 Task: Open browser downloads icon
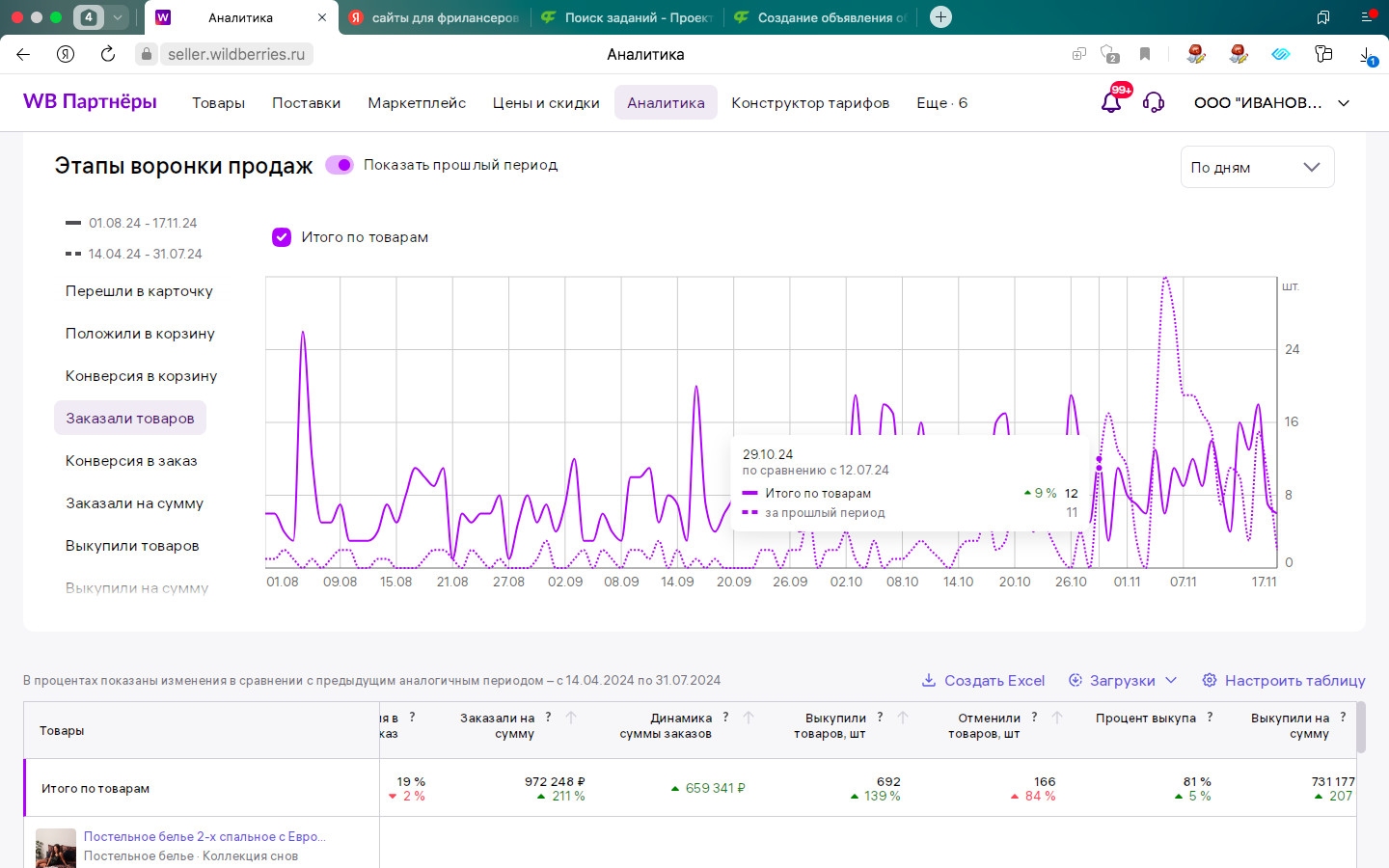pos(1368,56)
